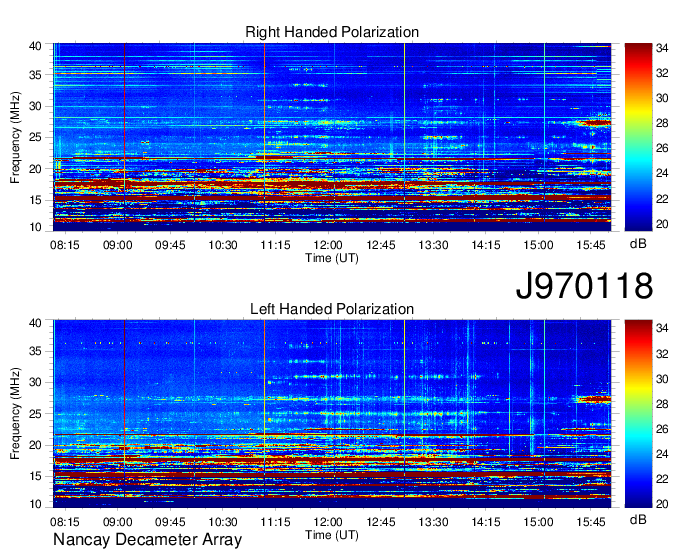Click the 10:30 tick label on the bottom plot
This screenshot has height=552, width=680.
point(223,522)
